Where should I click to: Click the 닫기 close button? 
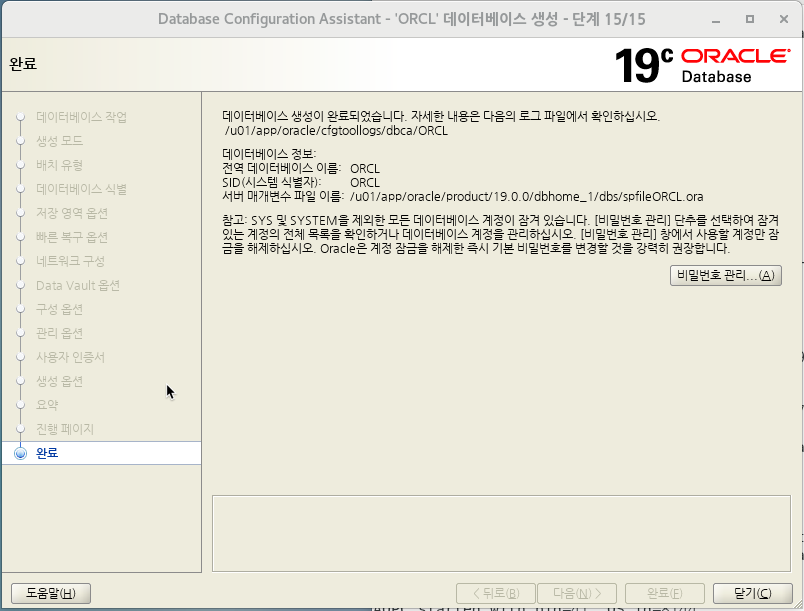tap(752, 593)
